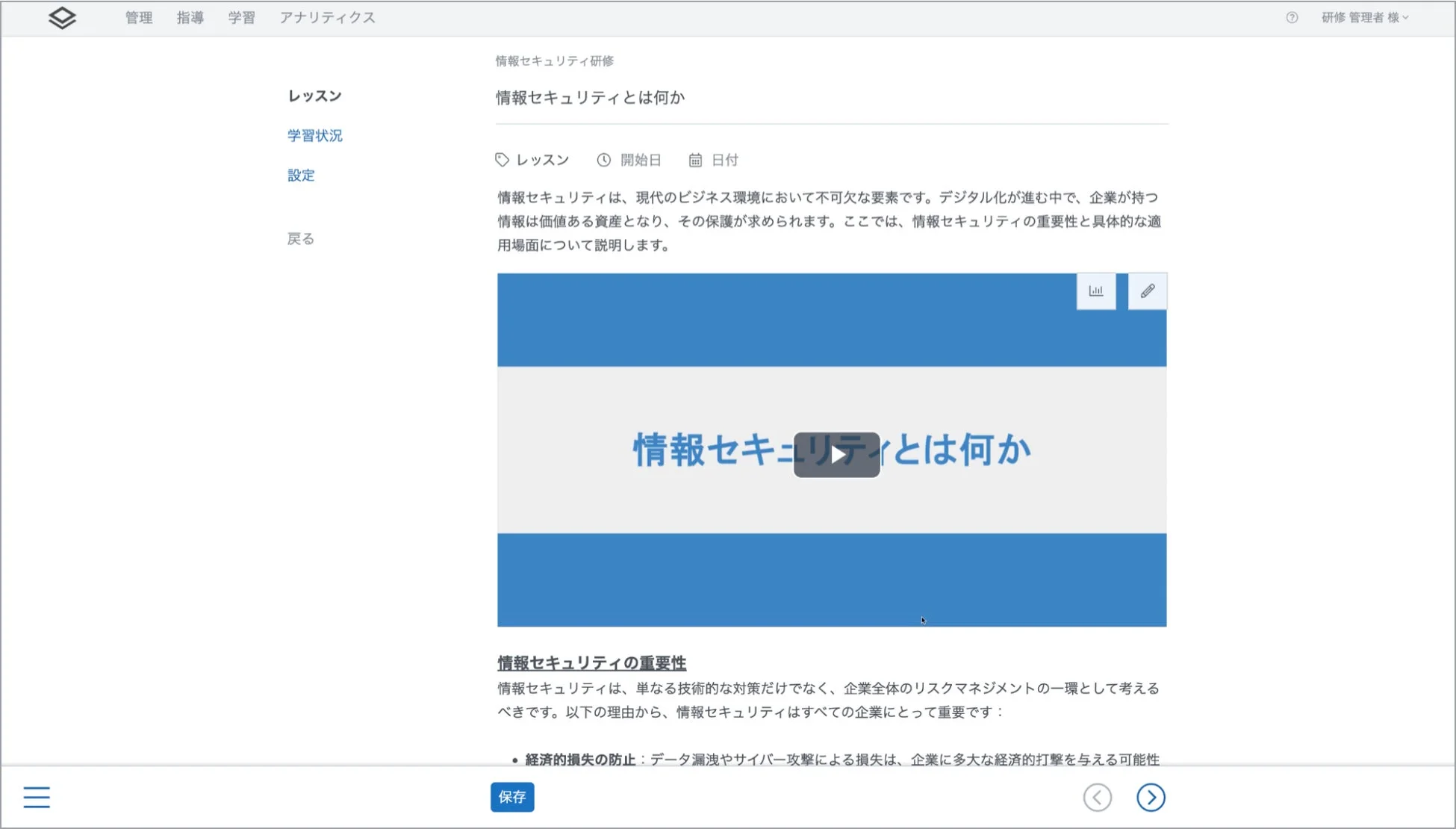This screenshot has width=1456, height=829.
Task: Open the help question mark icon
Action: click(x=1292, y=17)
